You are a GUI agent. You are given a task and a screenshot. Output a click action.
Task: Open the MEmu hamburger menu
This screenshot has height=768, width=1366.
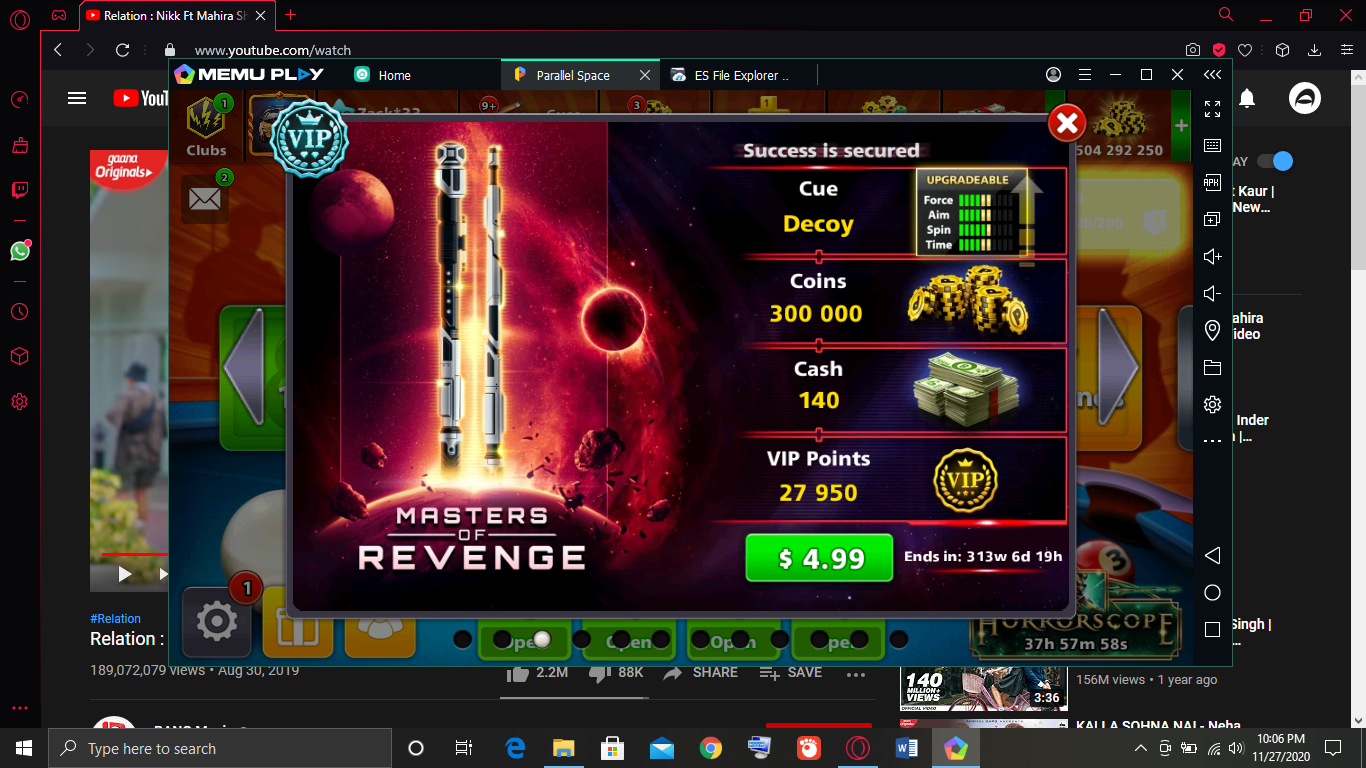point(1084,75)
